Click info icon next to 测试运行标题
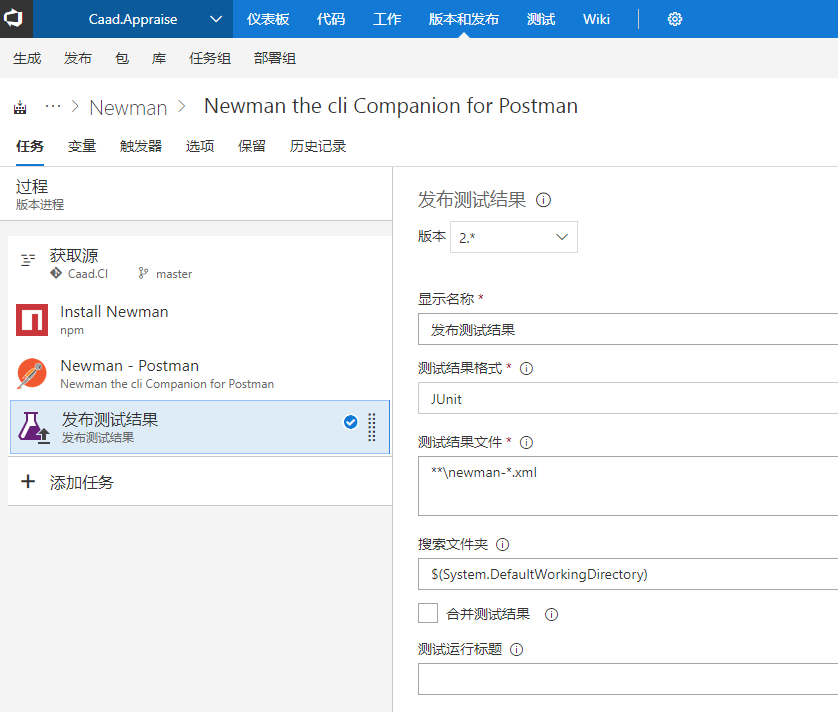The width and height of the screenshot is (838, 712). point(516,649)
